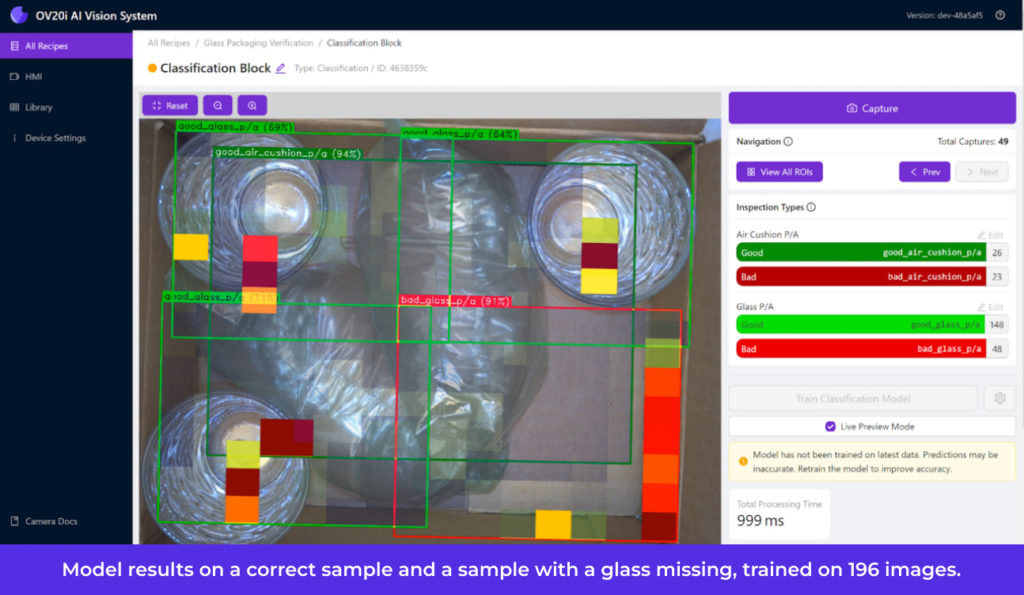Click the count 48 next to bad_glass
This screenshot has width=1024, height=595.
tap(997, 348)
